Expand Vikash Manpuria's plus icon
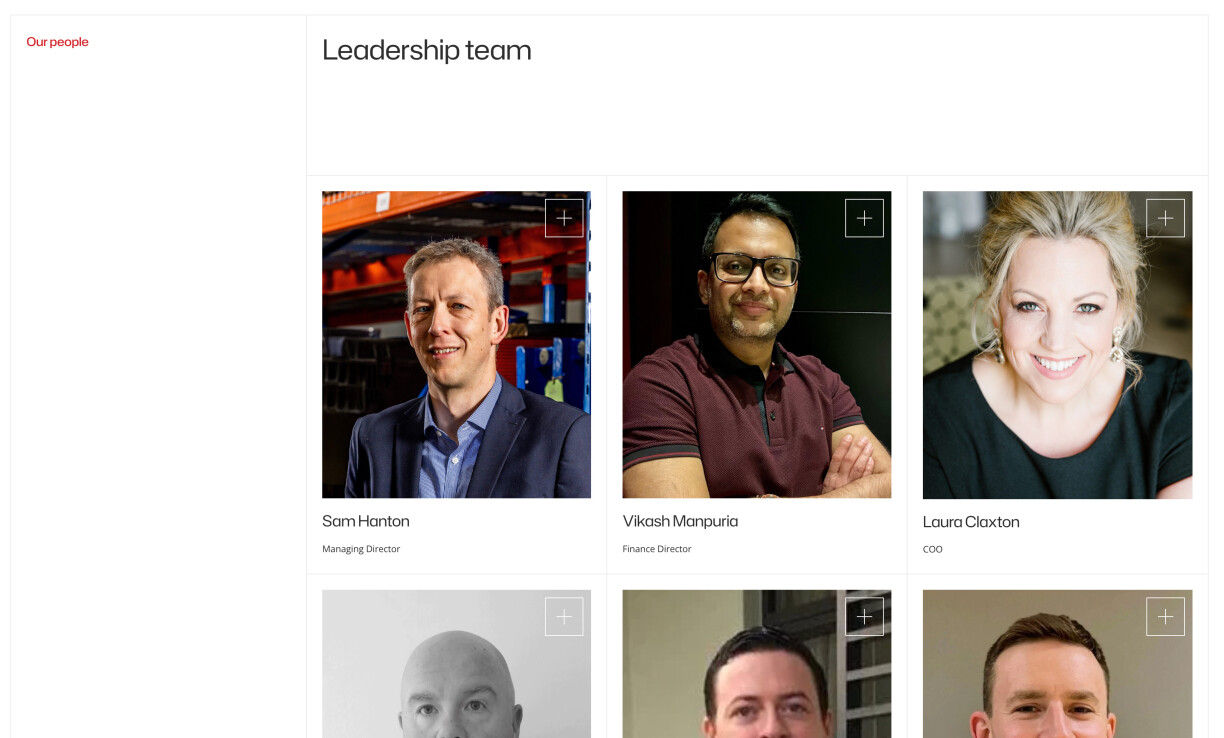The width and height of the screenshot is (1224, 738). coord(864,218)
